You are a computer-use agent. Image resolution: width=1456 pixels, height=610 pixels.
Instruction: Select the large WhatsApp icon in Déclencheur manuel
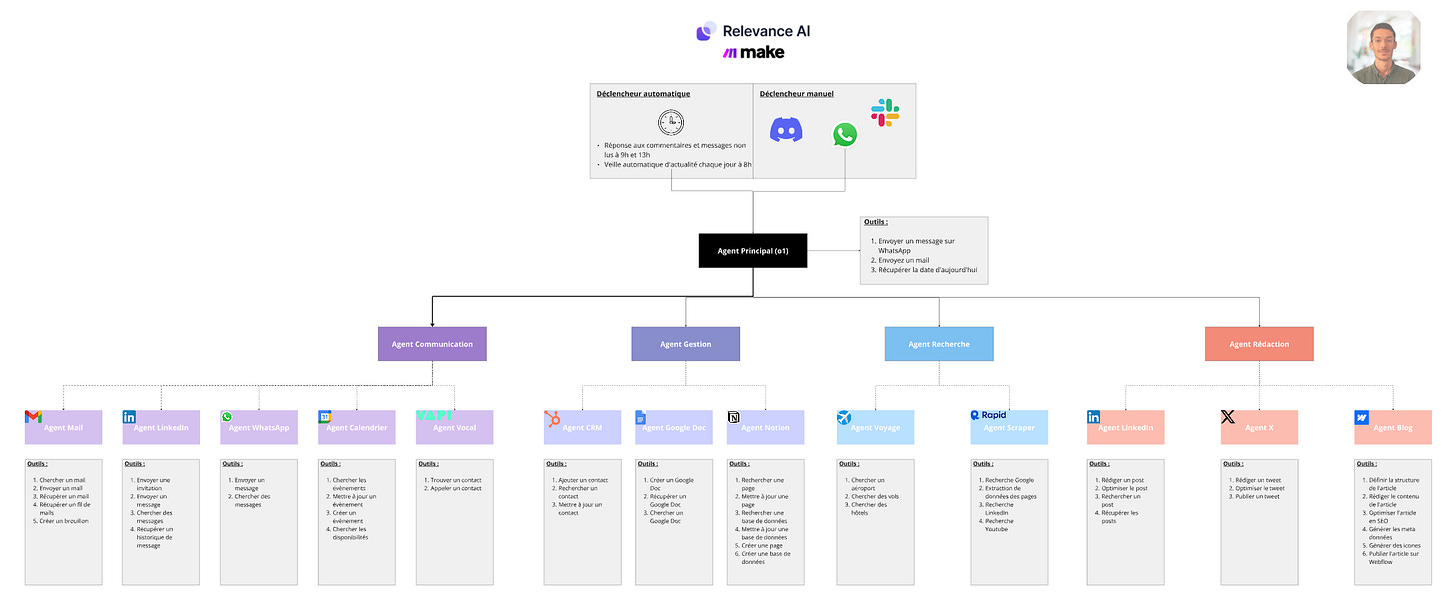click(x=845, y=134)
